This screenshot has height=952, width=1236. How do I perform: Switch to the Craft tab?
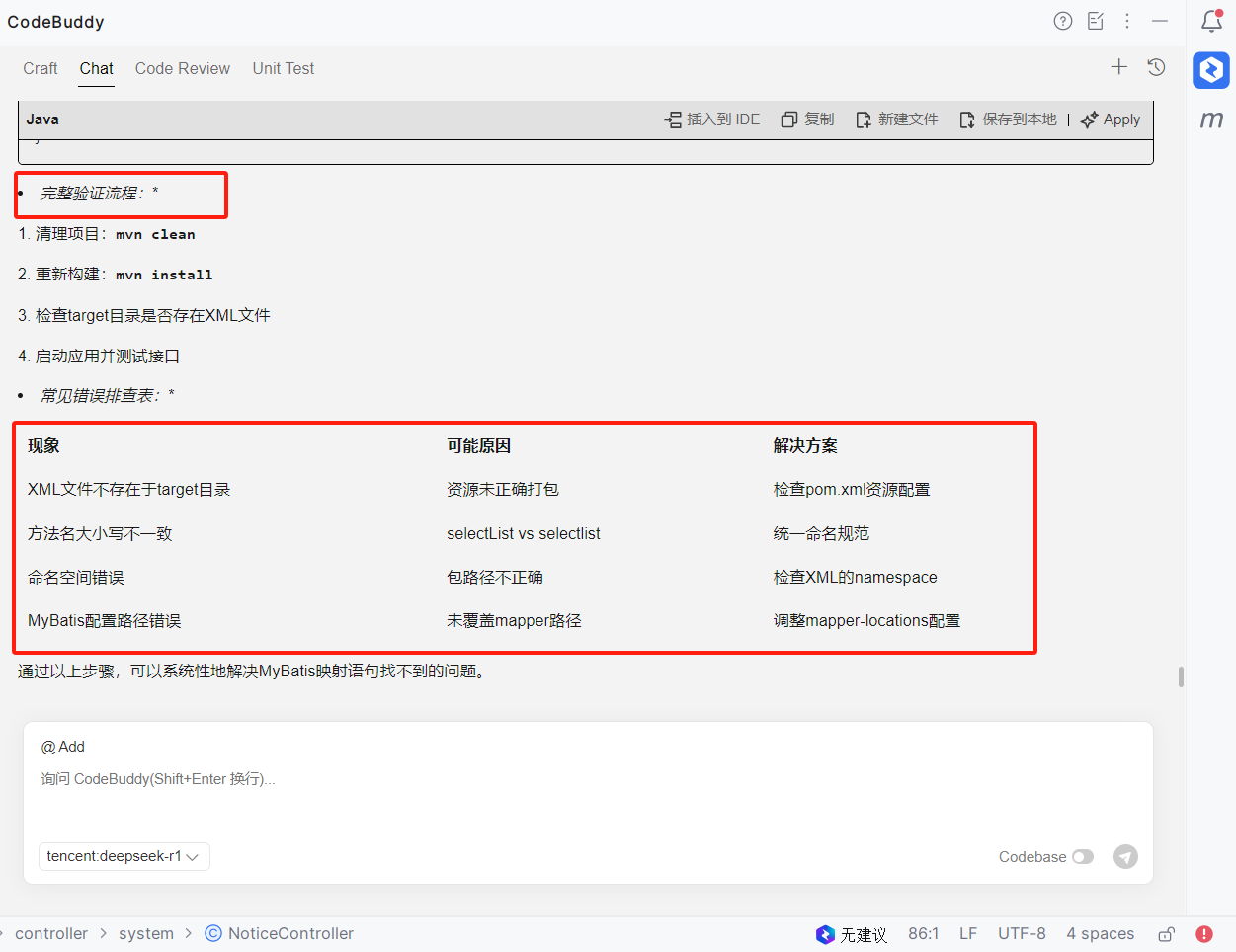point(41,68)
